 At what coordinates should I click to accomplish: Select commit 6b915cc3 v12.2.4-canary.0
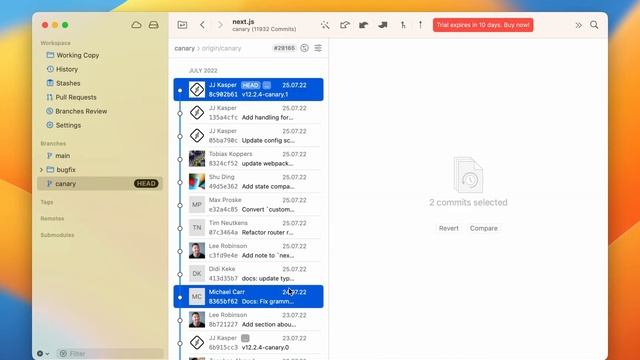click(249, 342)
